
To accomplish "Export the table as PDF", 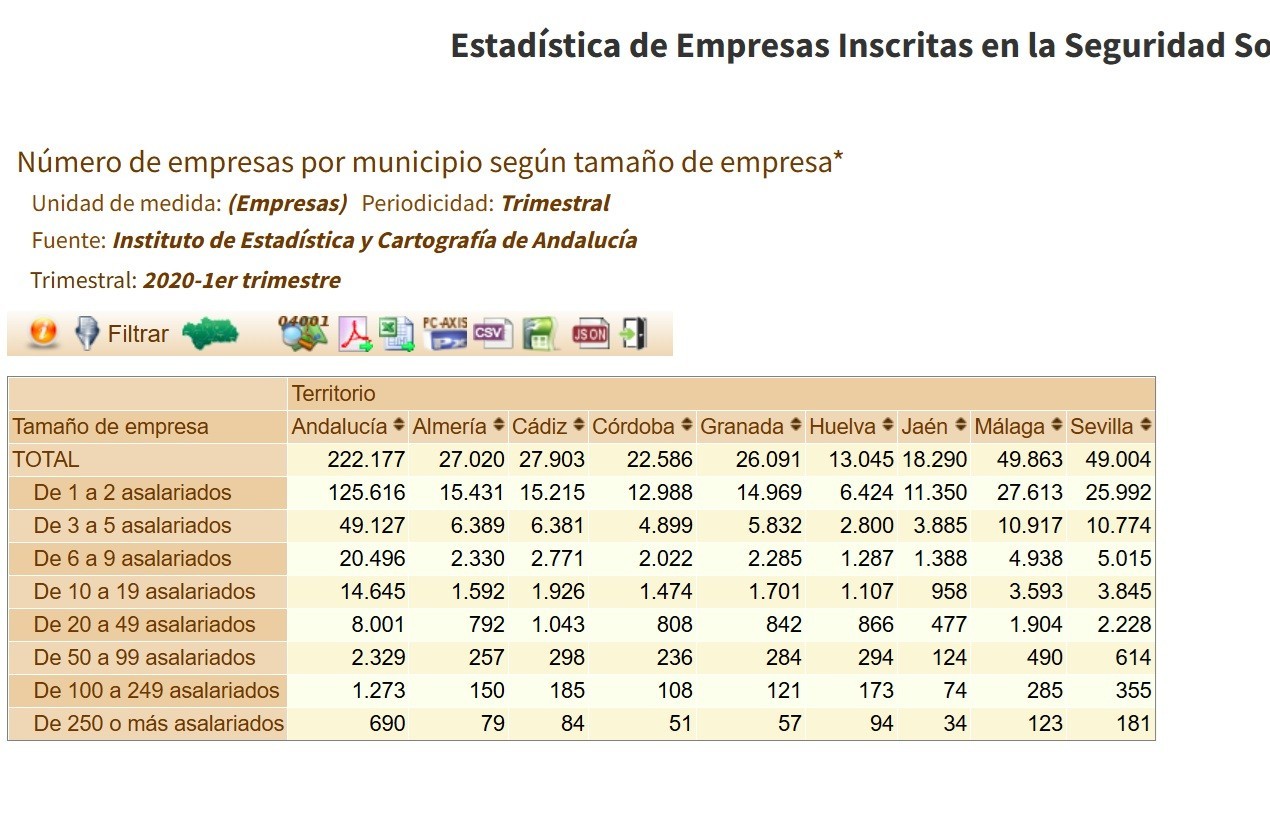I will pos(355,333).
